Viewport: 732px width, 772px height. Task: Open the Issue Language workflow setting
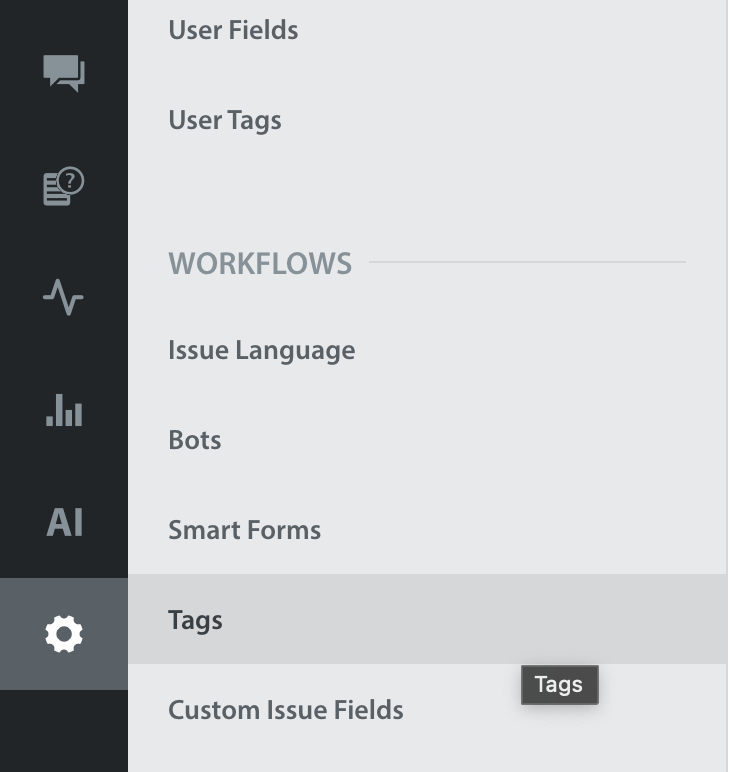point(261,350)
